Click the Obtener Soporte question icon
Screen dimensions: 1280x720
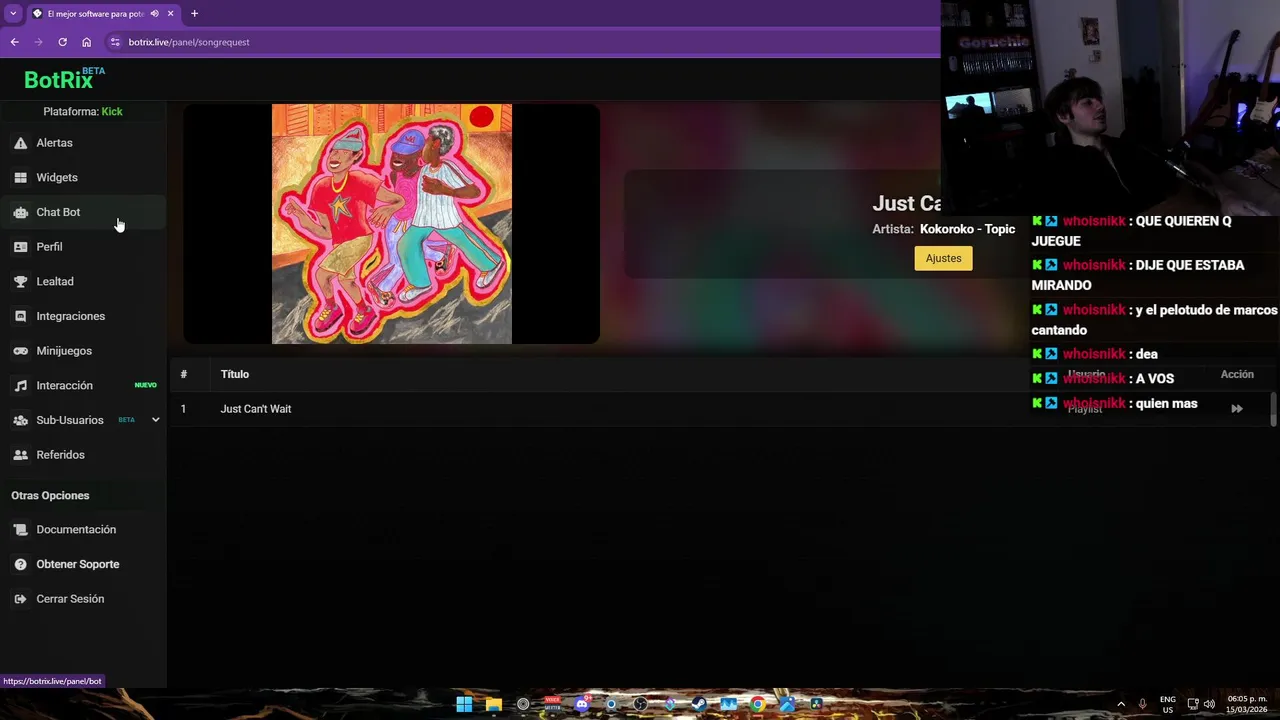tap(20, 565)
